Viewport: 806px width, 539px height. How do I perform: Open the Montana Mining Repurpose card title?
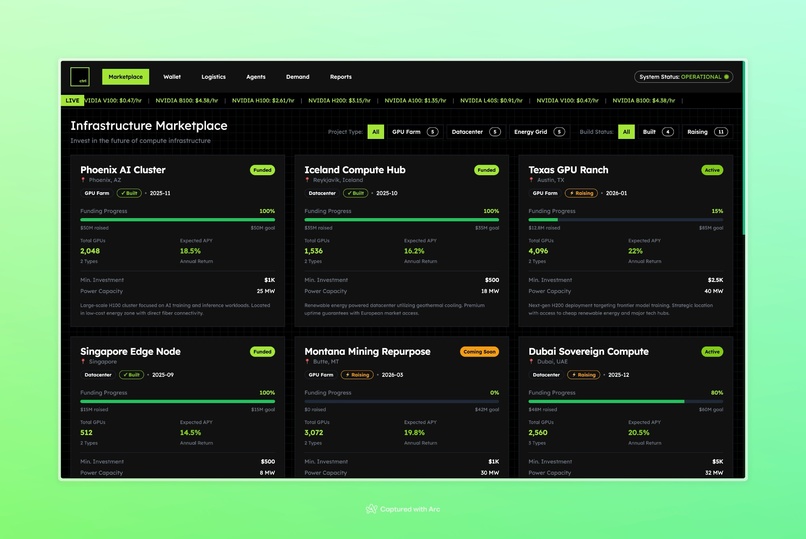(367, 351)
